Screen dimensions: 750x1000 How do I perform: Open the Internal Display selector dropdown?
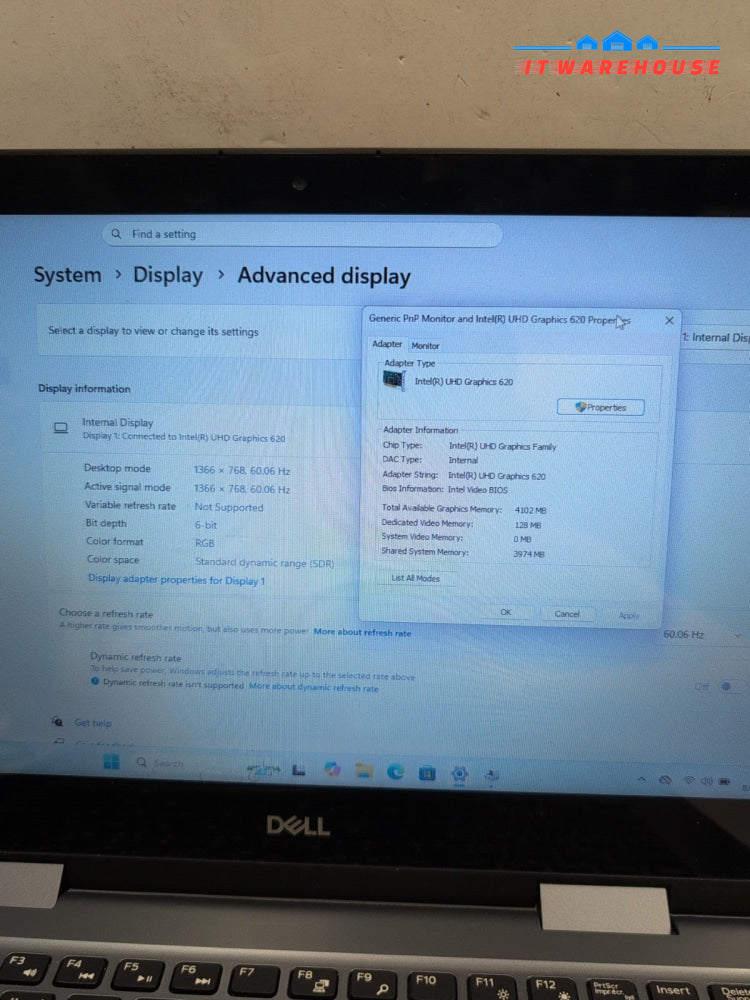click(715, 337)
